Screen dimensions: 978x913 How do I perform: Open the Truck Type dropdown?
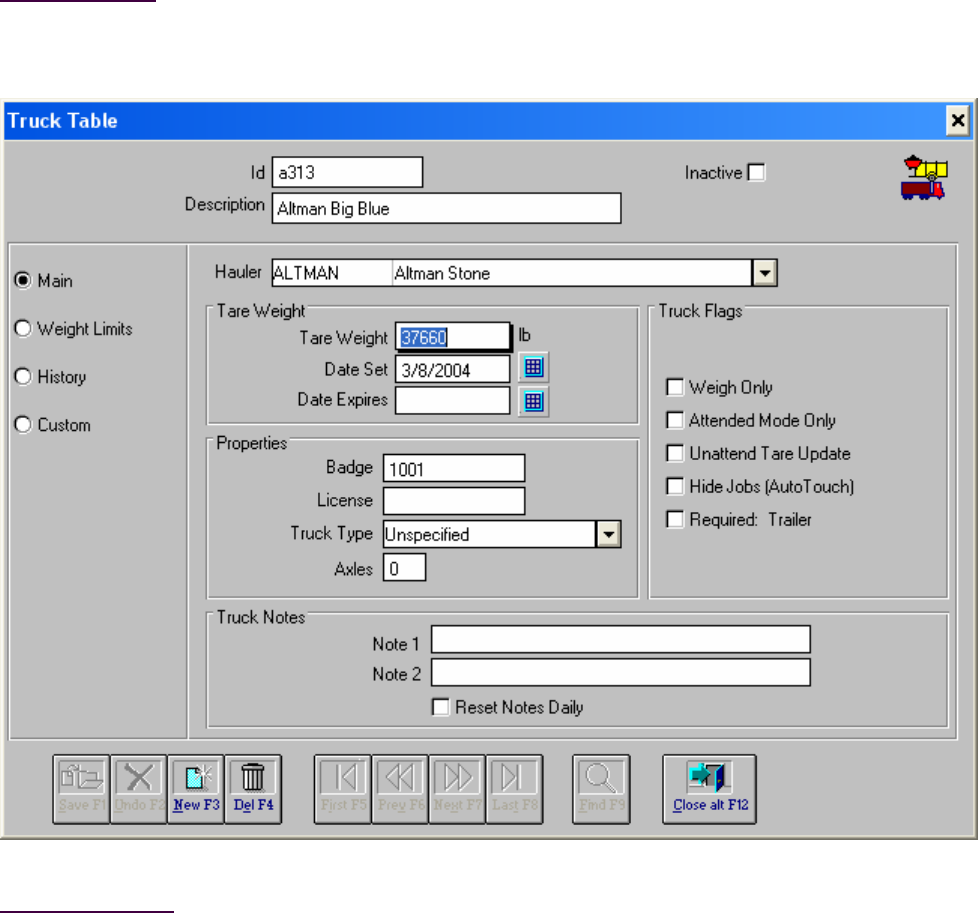pyautogui.click(x=609, y=535)
